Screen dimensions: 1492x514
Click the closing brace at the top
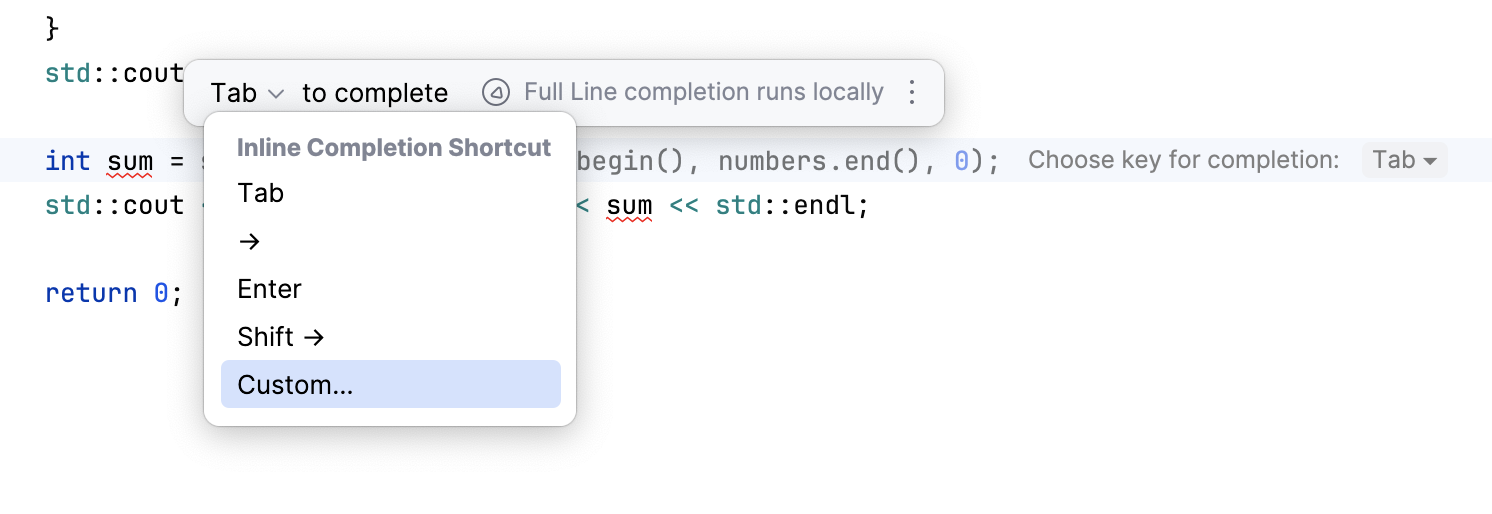53,28
